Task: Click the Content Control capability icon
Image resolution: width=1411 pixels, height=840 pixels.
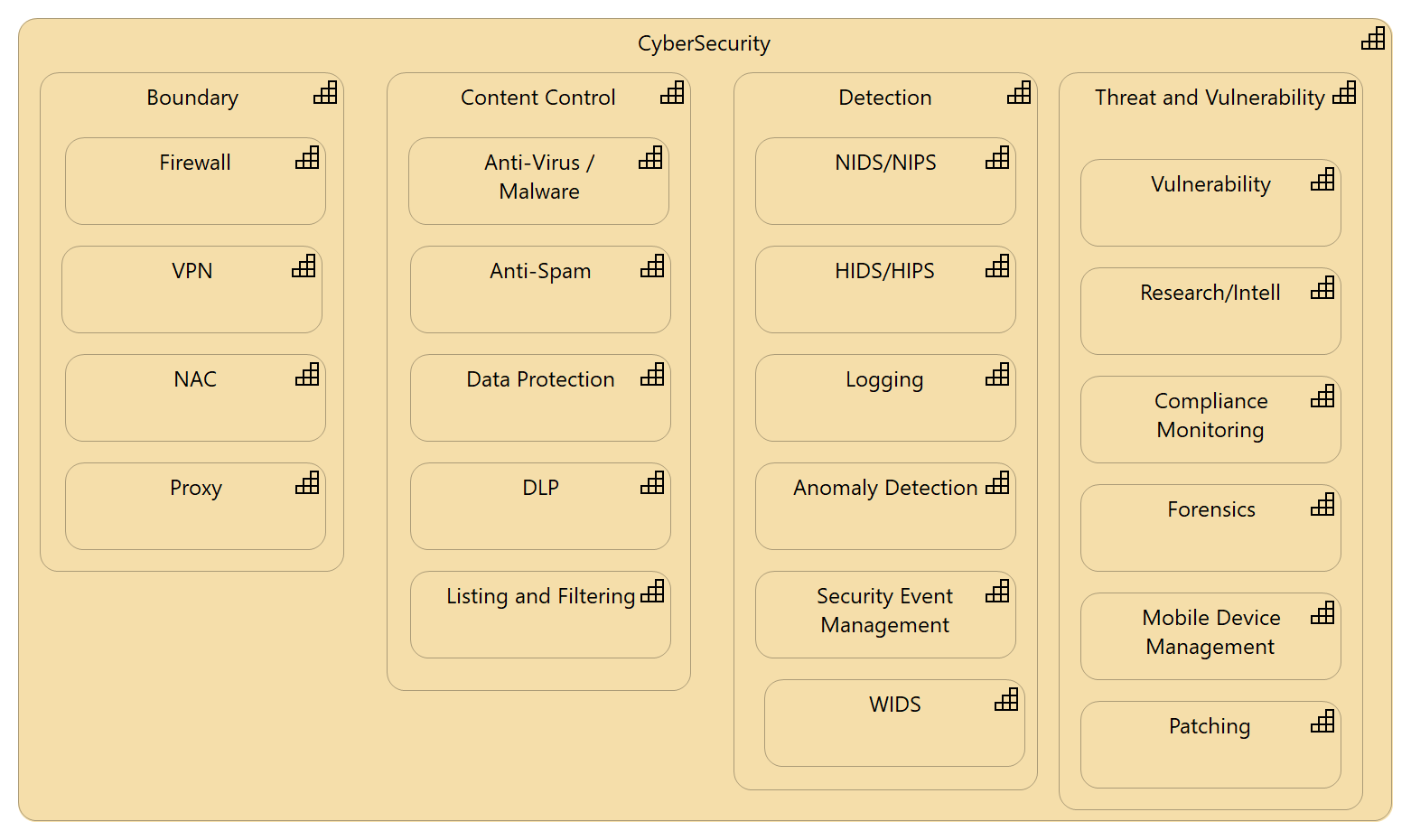Action: click(x=672, y=93)
